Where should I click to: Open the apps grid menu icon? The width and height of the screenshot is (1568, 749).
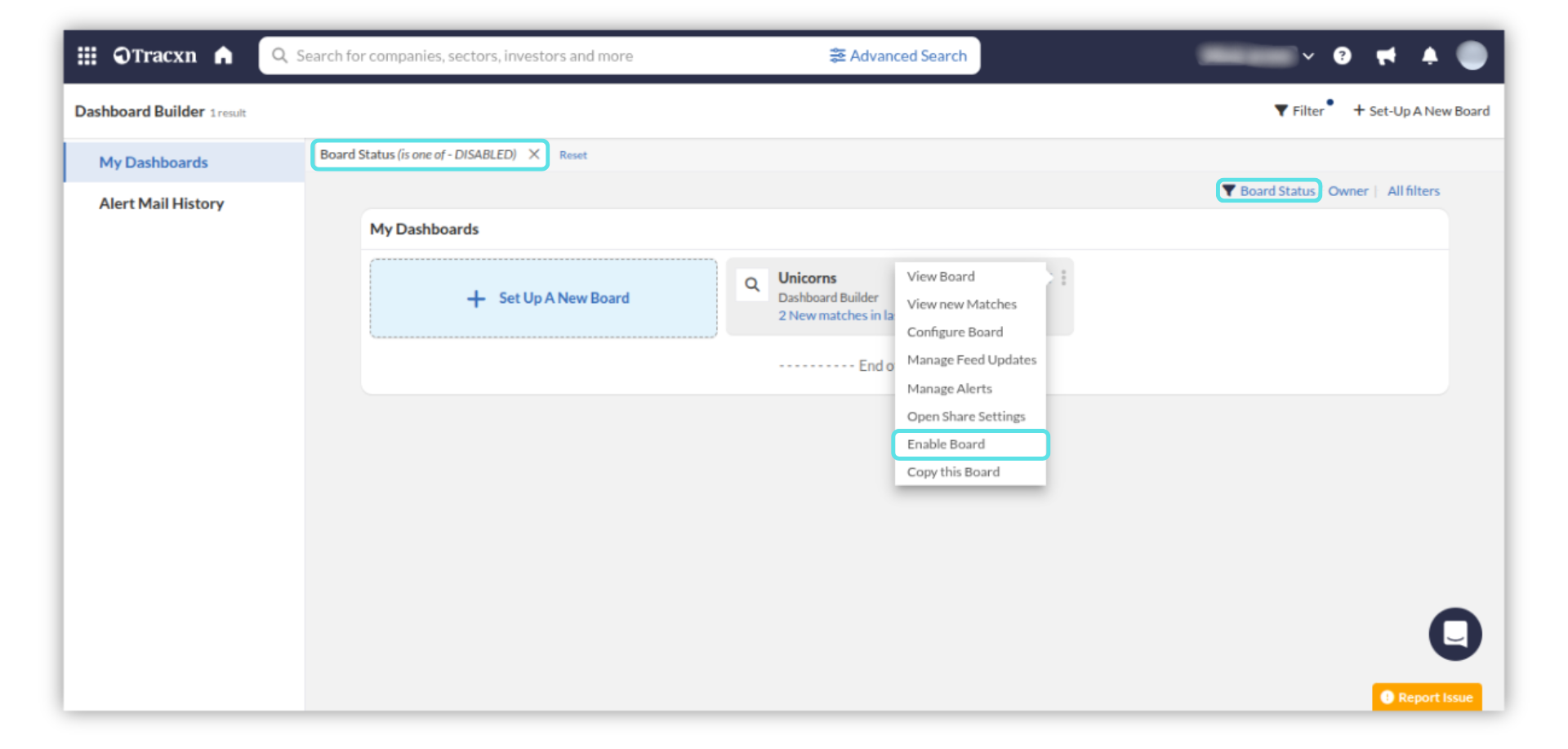click(87, 56)
